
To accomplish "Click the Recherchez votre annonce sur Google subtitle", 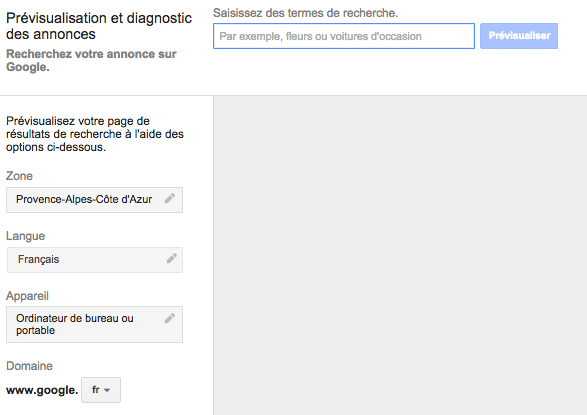I will pyautogui.click(x=91, y=60).
